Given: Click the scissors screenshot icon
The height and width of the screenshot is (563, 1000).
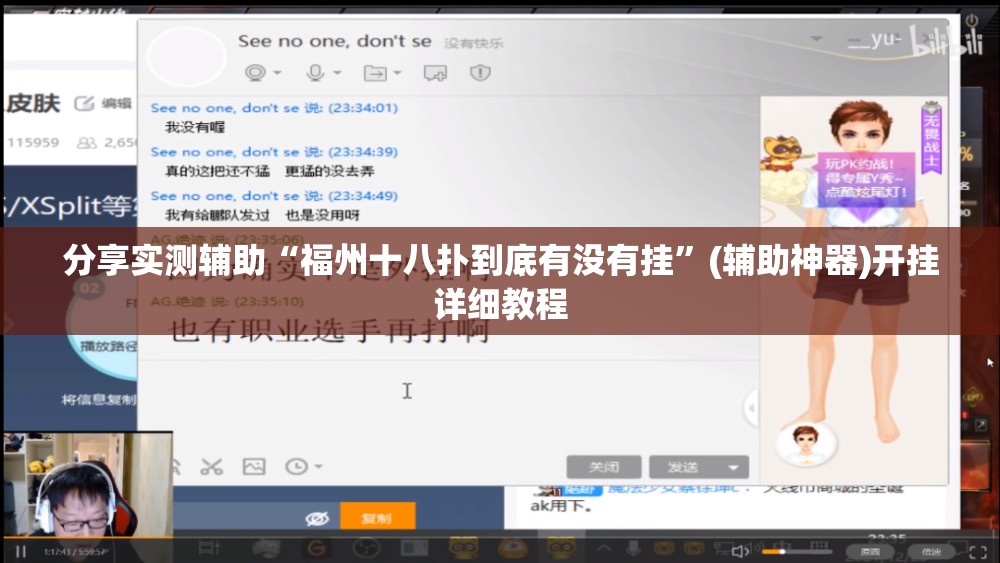Looking at the screenshot, I should tap(211, 467).
